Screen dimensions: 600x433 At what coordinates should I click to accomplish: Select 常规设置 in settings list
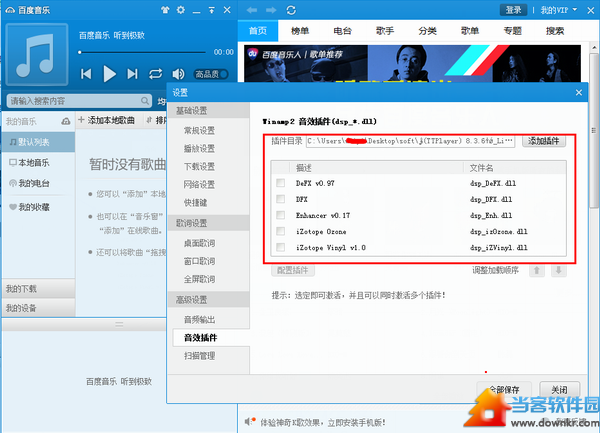pyautogui.click(x=199, y=130)
